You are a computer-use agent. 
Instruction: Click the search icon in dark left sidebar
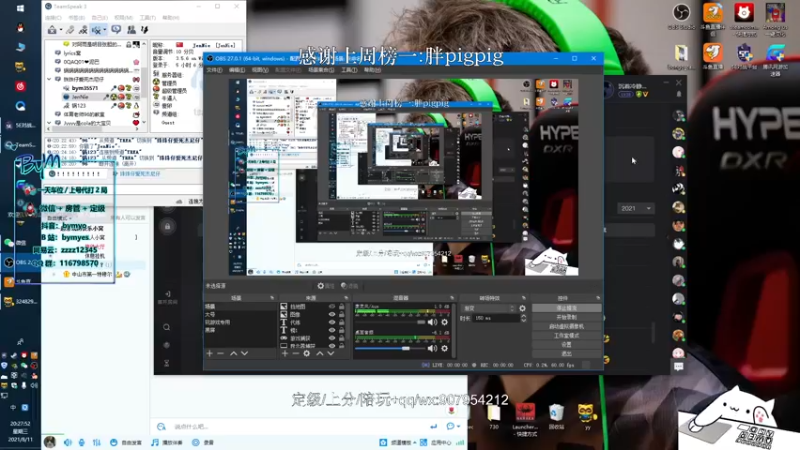point(167,327)
